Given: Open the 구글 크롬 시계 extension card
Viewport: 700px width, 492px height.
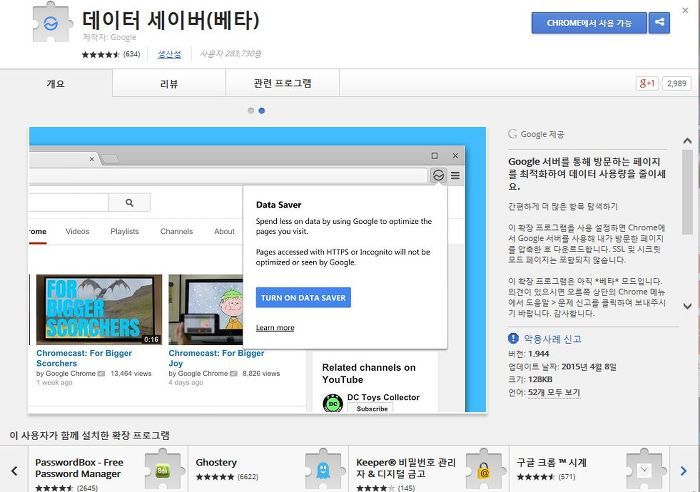Looking at the screenshot, I should tap(589, 469).
